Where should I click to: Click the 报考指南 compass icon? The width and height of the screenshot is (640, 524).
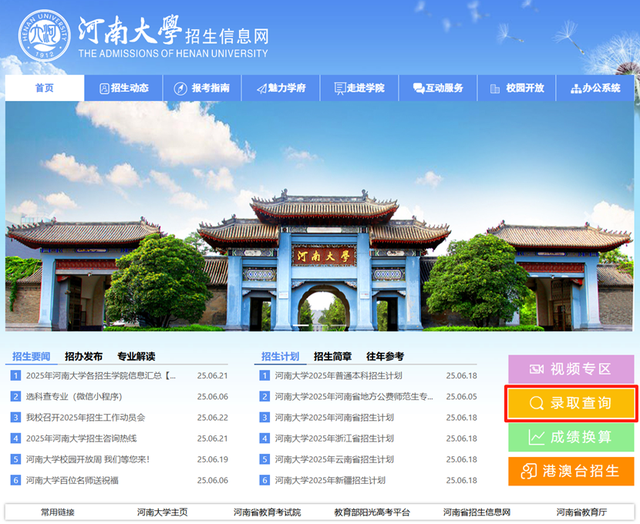[181, 88]
